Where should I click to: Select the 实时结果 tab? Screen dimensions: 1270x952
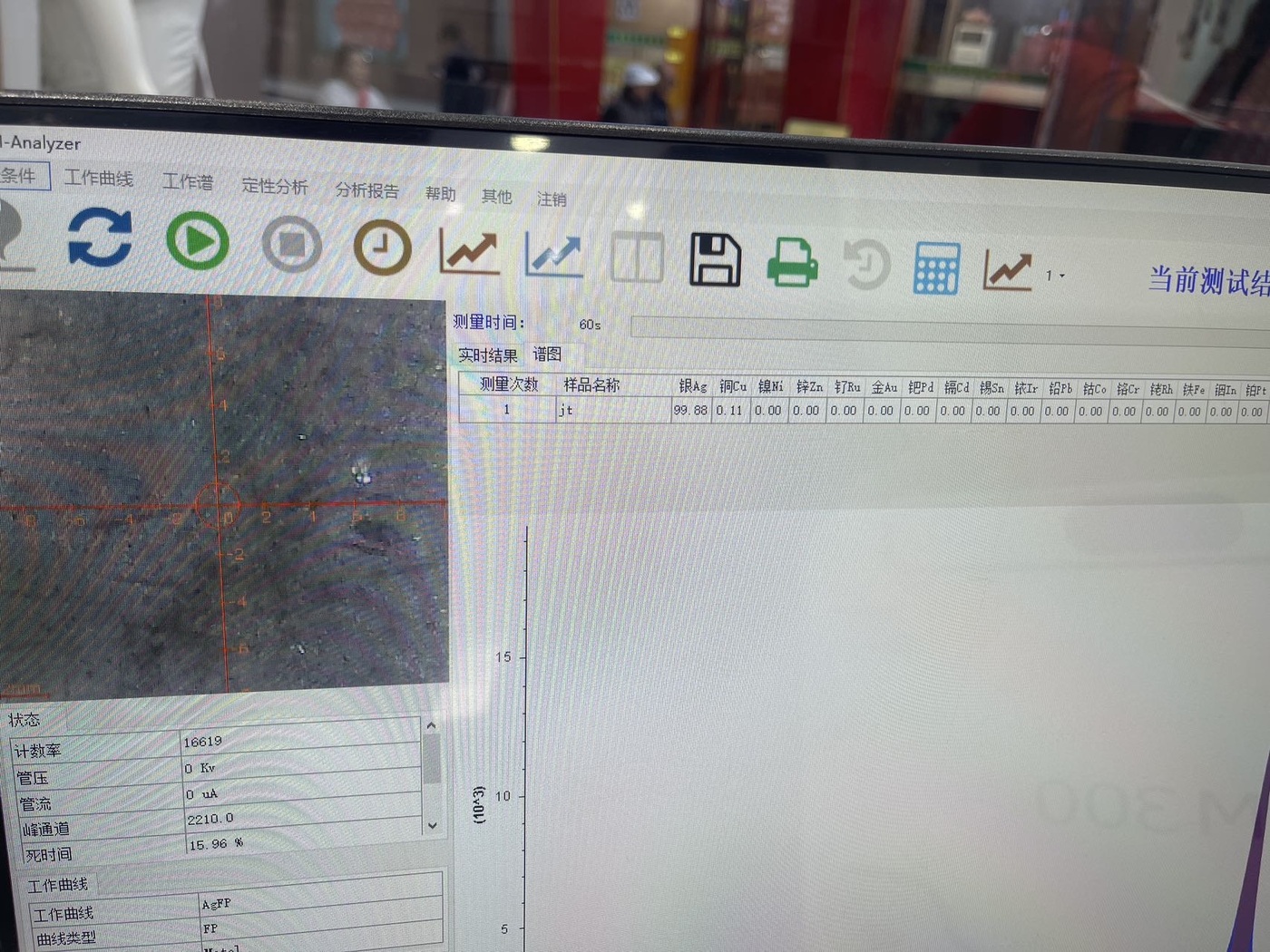click(487, 355)
